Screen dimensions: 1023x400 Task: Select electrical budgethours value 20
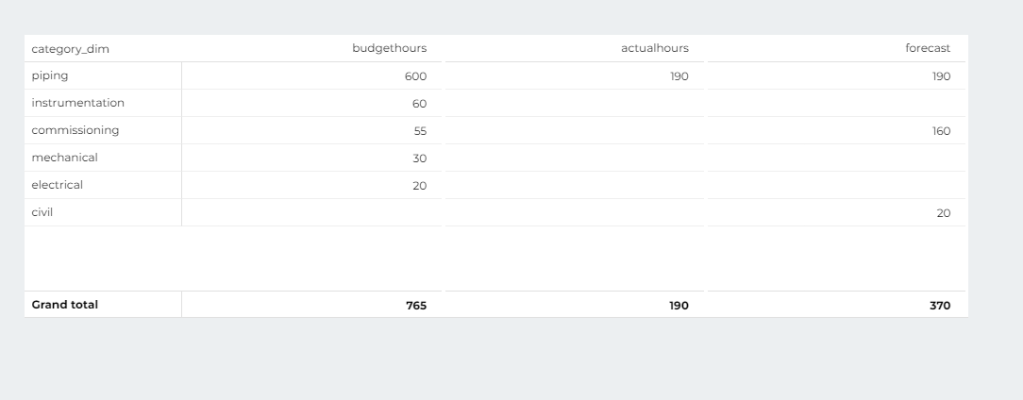[x=419, y=186]
